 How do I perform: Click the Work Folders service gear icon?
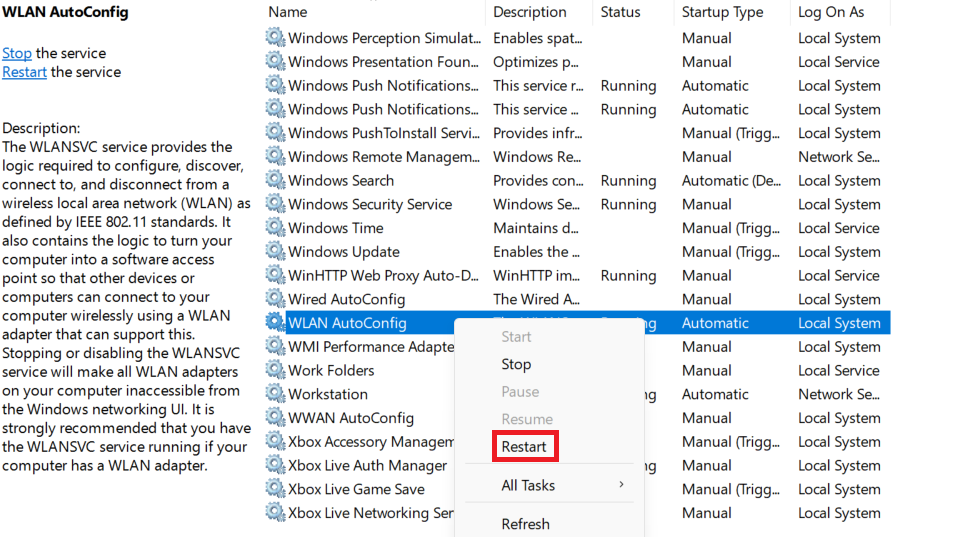tap(275, 370)
